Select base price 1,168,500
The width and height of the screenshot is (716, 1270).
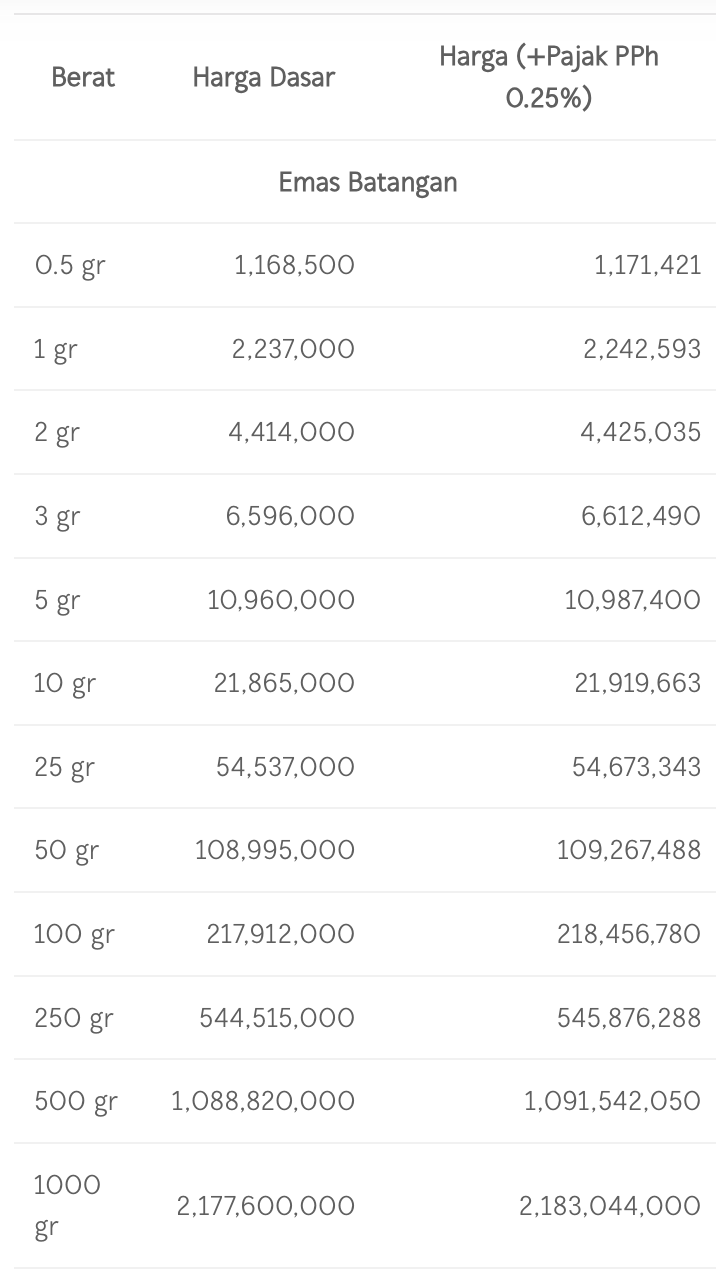(x=294, y=265)
